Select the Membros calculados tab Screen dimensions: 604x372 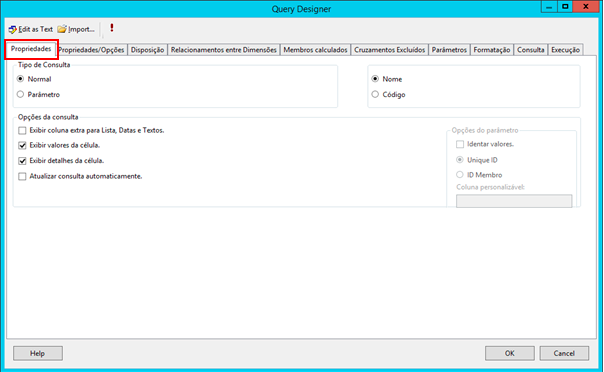point(315,50)
